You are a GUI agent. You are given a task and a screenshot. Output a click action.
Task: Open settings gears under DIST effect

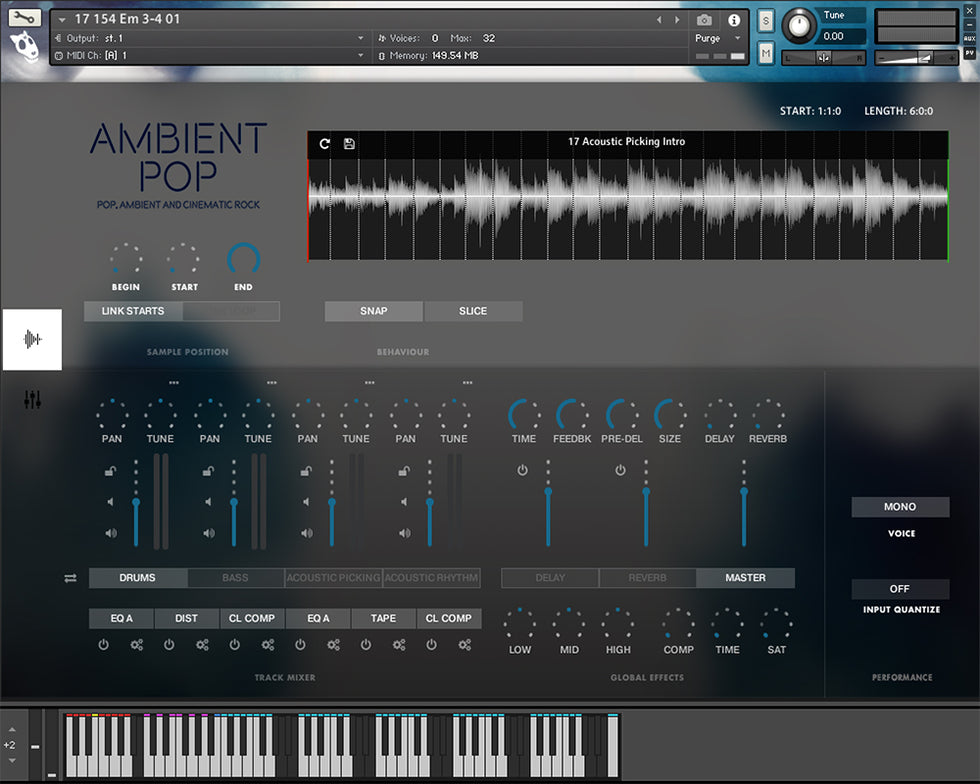pyautogui.click(x=202, y=645)
